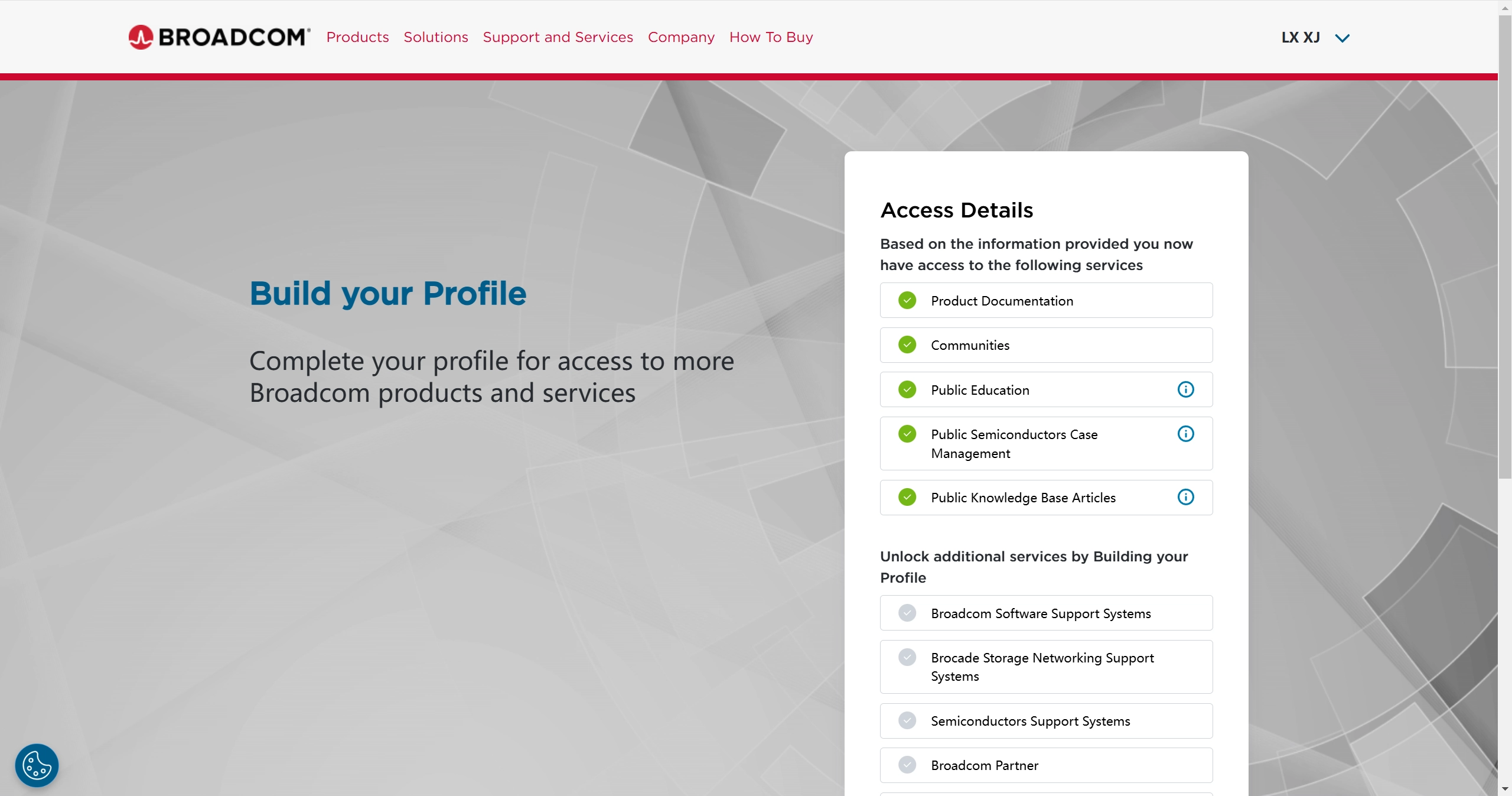Open the Support and Services menu
The image size is (1512, 796).
[x=558, y=37]
